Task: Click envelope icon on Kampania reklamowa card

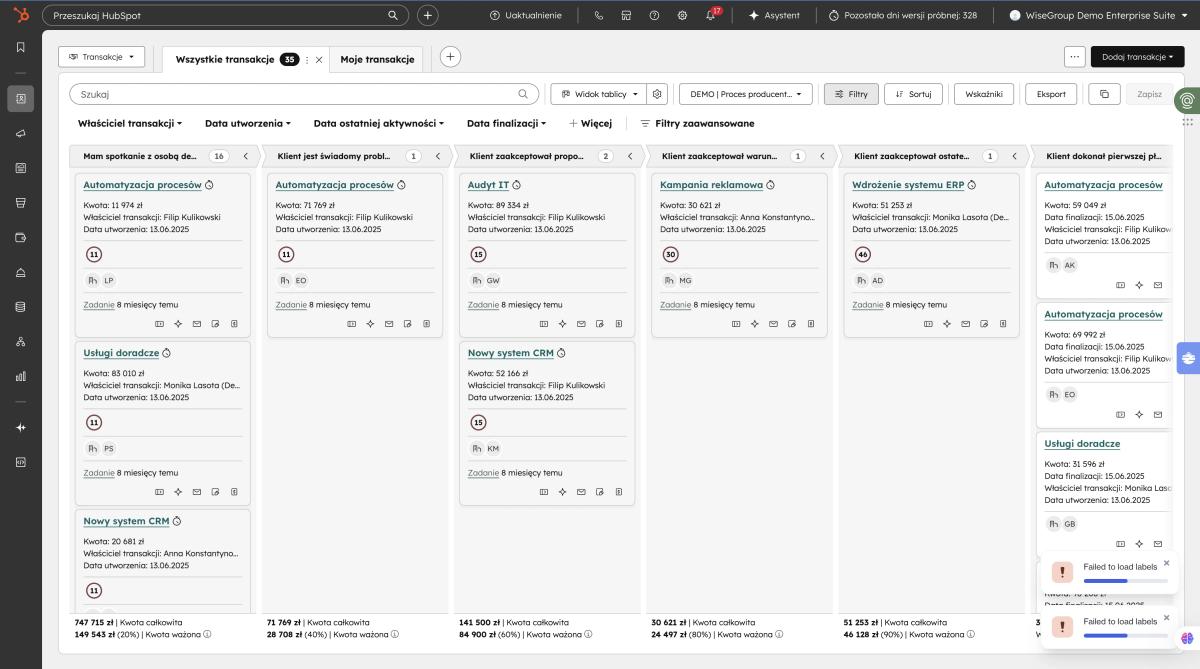Action: tap(772, 324)
